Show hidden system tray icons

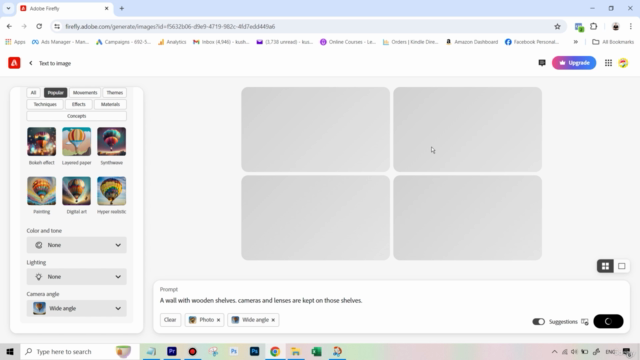tap(554, 352)
